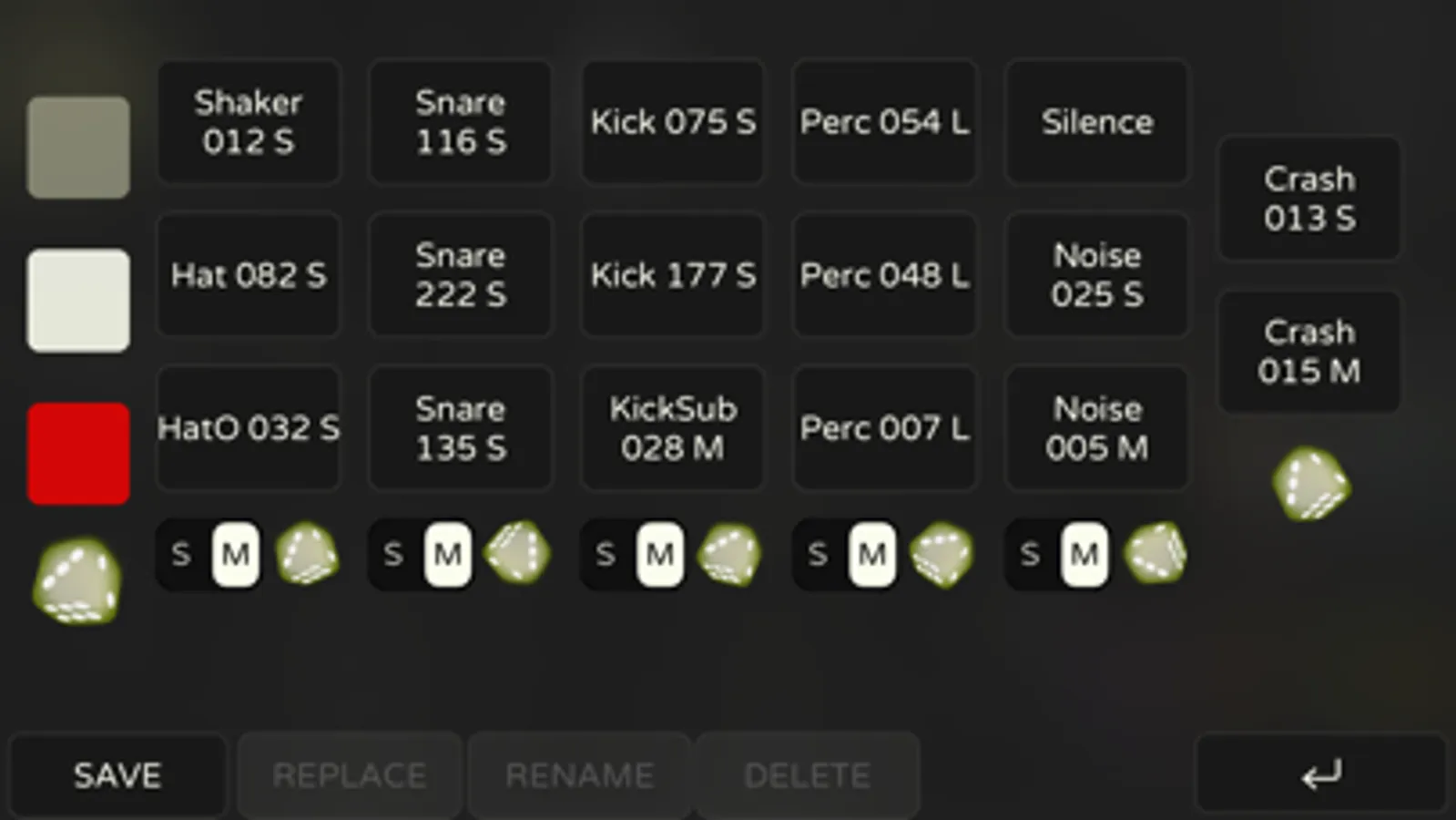Set the Kick column toggle to S
The image size is (1456, 820).
pos(606,554)
